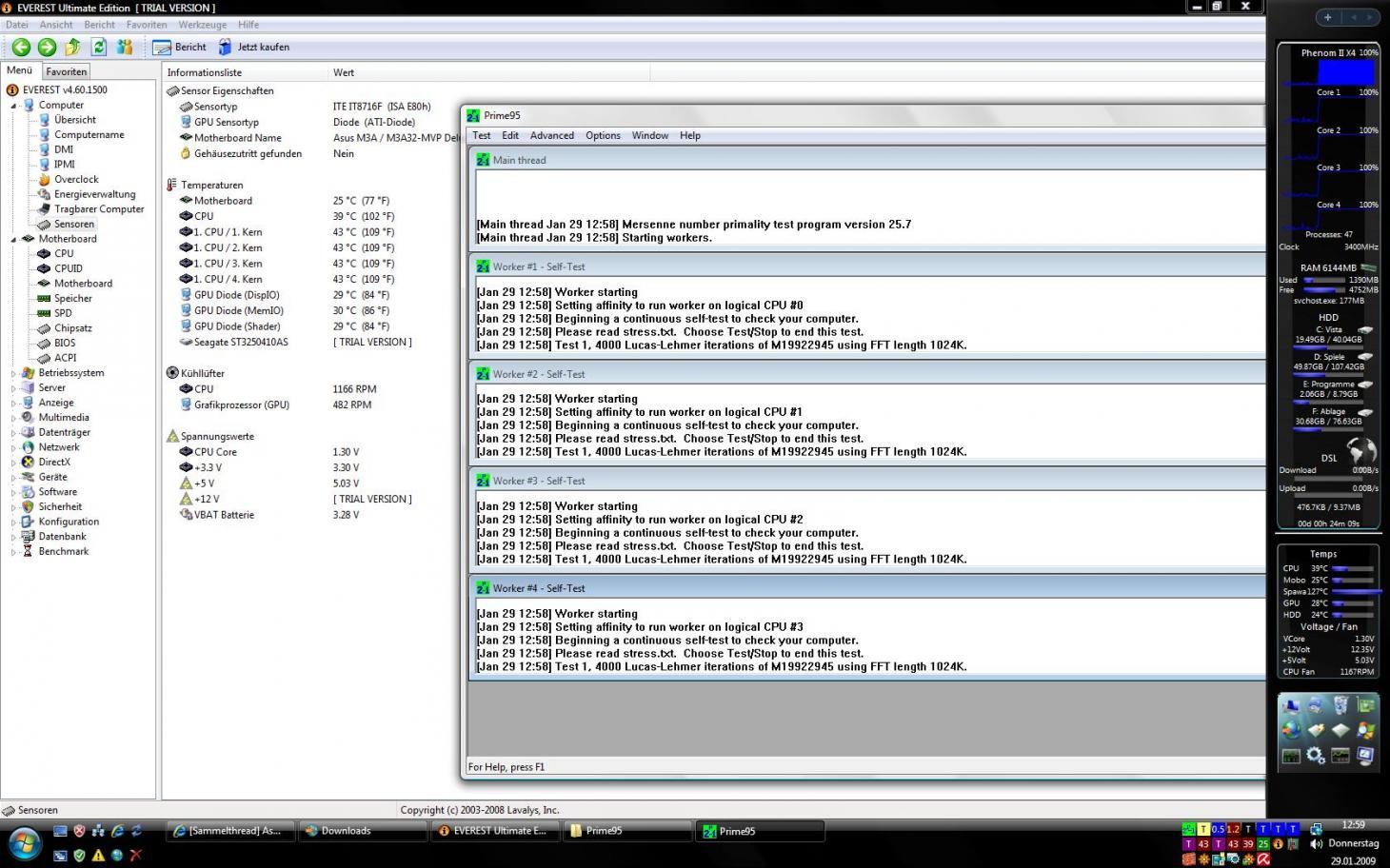The height and width of the screenshot is (868, 1390).
Task: Click the green forward arrow in EVEREST toolbar
Action: coord(47,47)
